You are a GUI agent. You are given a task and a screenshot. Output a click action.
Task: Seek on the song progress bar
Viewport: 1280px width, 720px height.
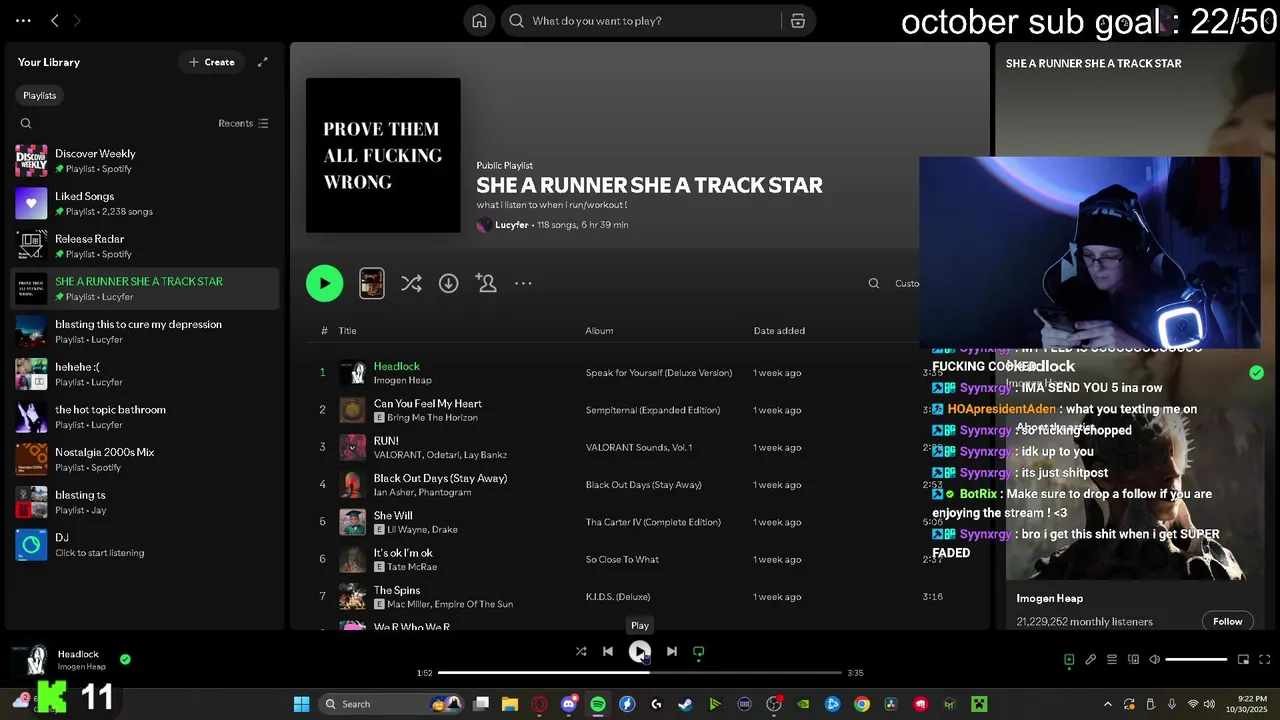(x=640, y=673)
